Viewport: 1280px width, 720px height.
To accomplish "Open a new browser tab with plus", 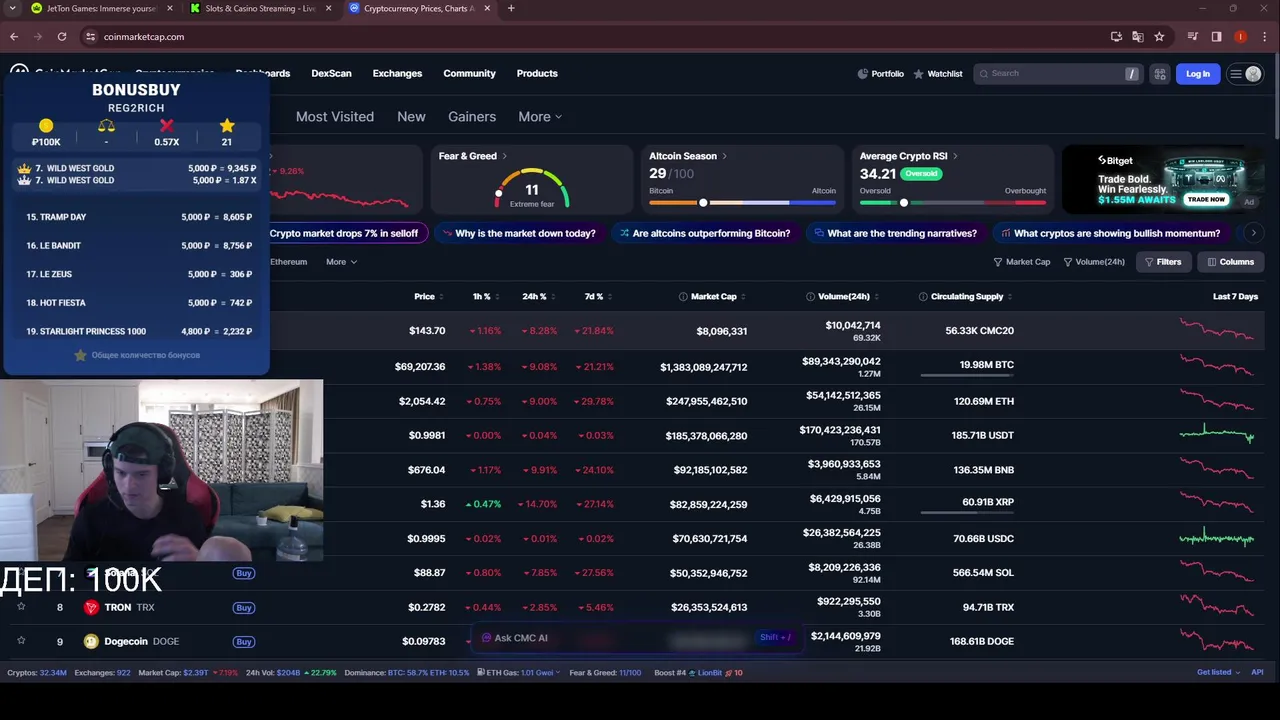I will pyautogui.click(x=511, y=8).
